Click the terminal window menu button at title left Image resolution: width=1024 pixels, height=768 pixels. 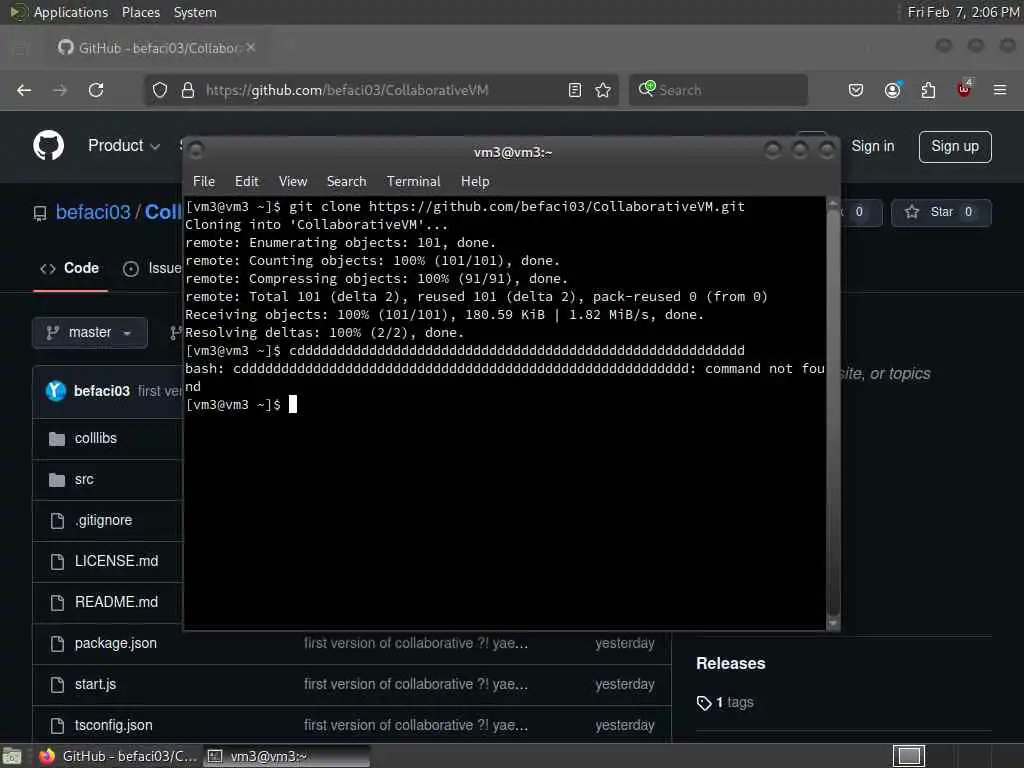tap(196, 151)
